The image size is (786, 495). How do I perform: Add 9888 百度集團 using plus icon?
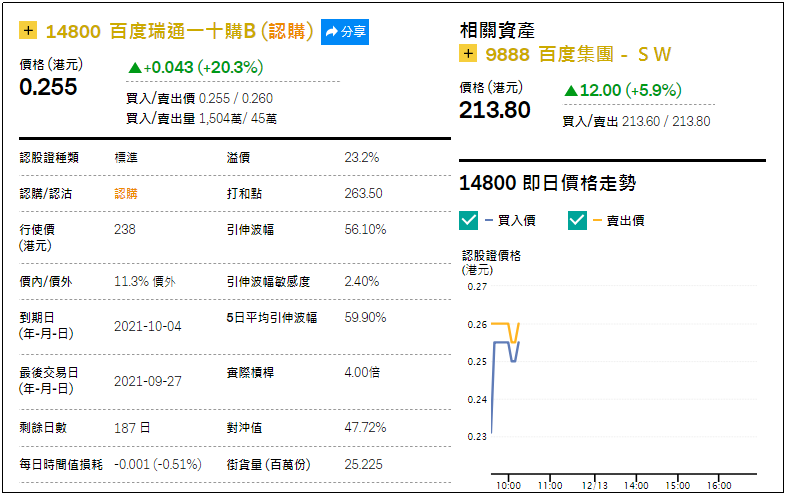(468, 53)
